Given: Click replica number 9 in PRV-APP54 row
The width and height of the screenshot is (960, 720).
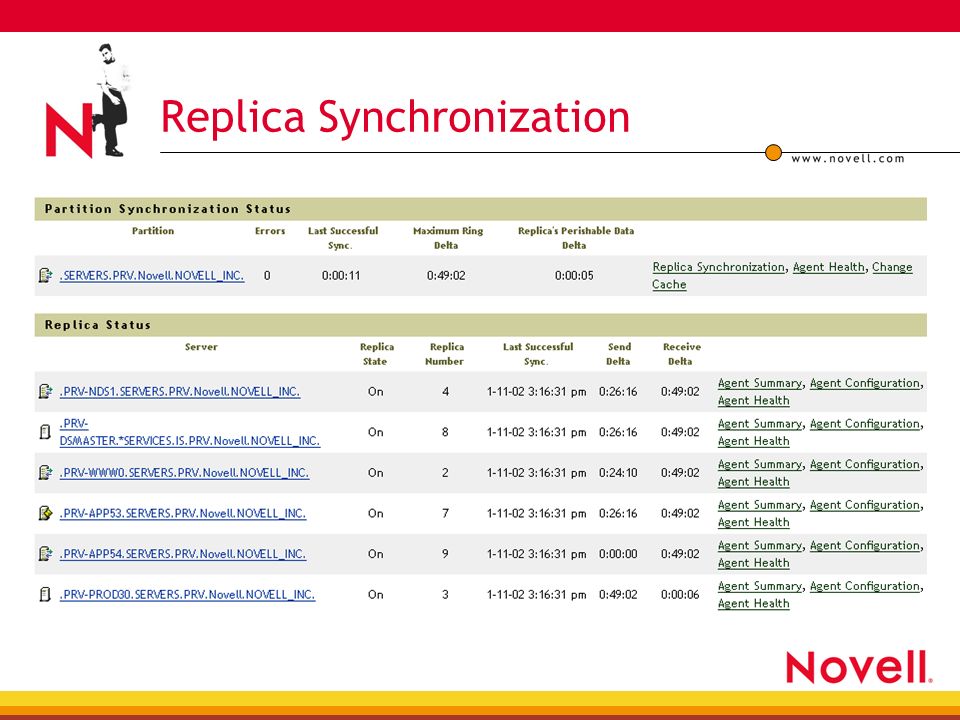Looking at the screenshot, I should [446, 554].
